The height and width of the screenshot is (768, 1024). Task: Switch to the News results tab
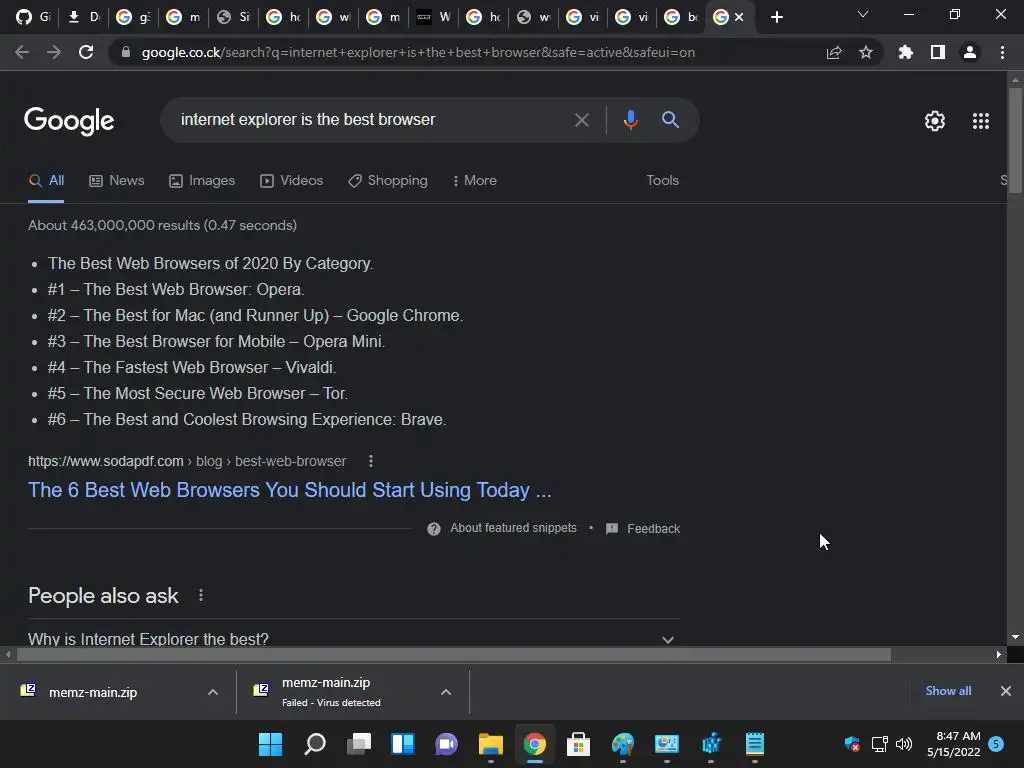[x=117, y=181]
